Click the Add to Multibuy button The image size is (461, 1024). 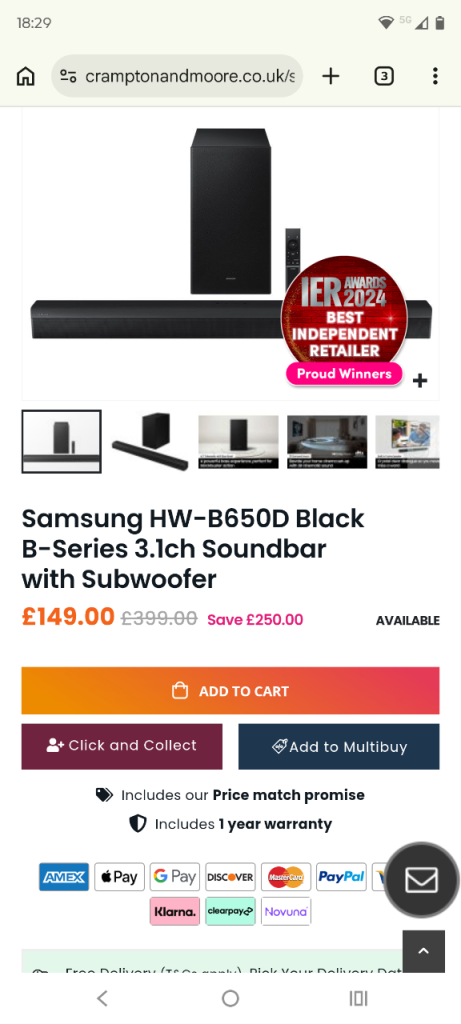click(x=339, y=746)
